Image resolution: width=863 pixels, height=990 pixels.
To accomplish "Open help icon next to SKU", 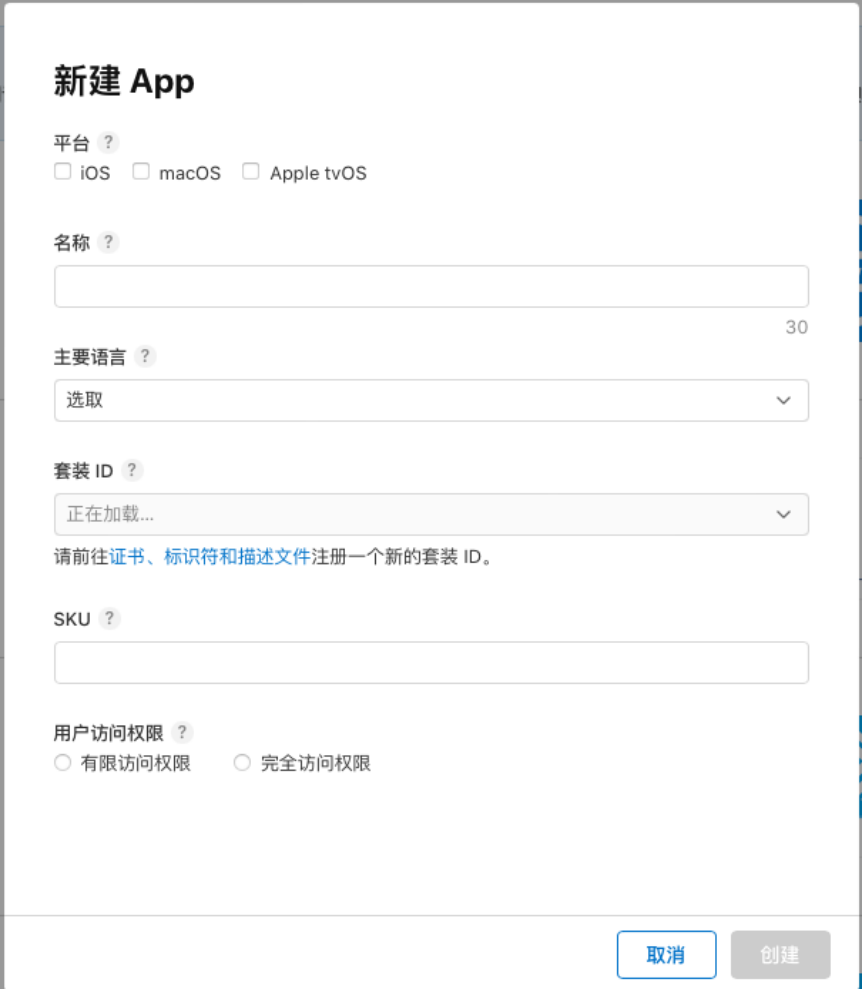I will click(x=110, y=618).
